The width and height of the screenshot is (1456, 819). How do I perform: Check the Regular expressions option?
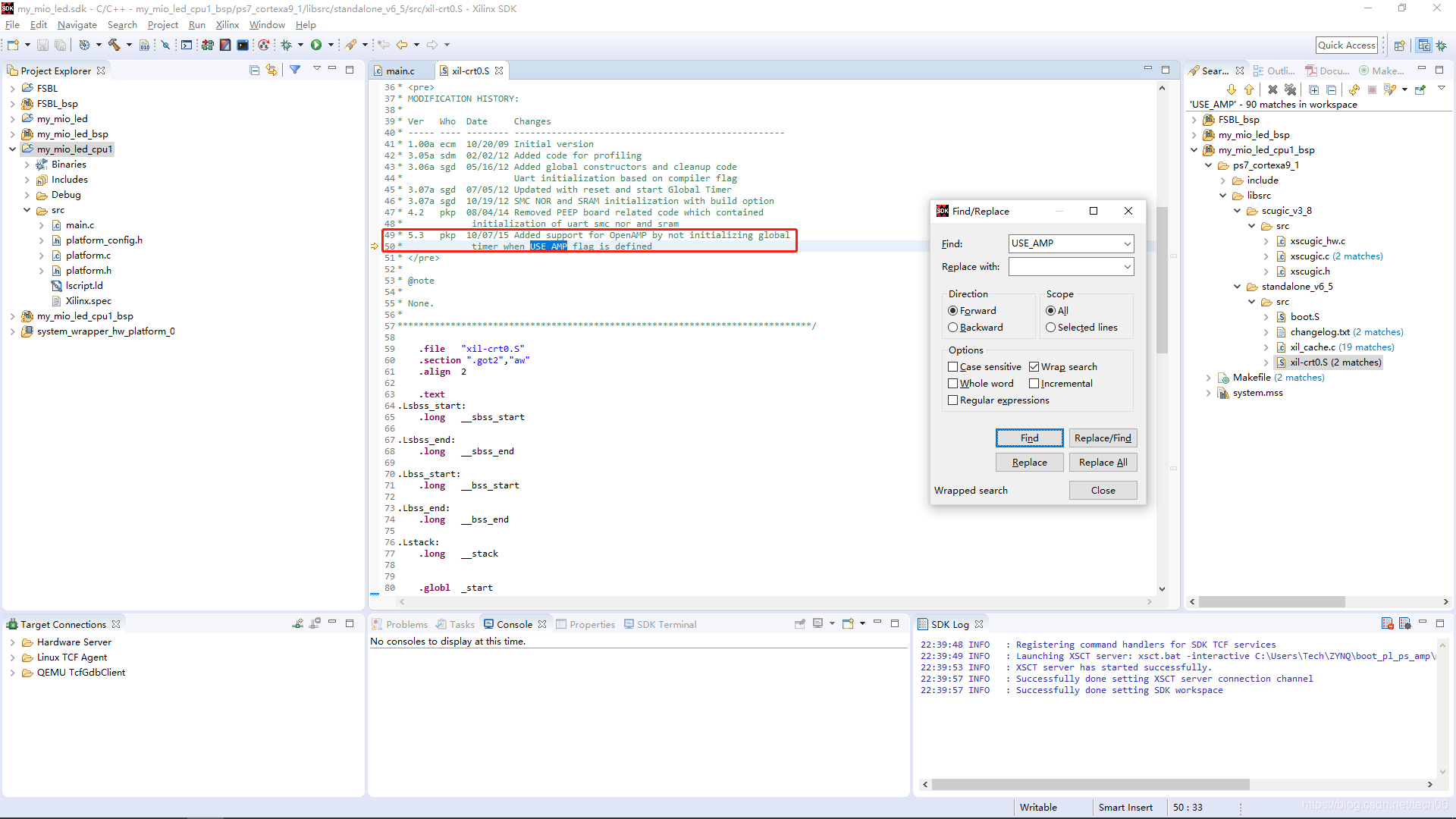[953, 400]
